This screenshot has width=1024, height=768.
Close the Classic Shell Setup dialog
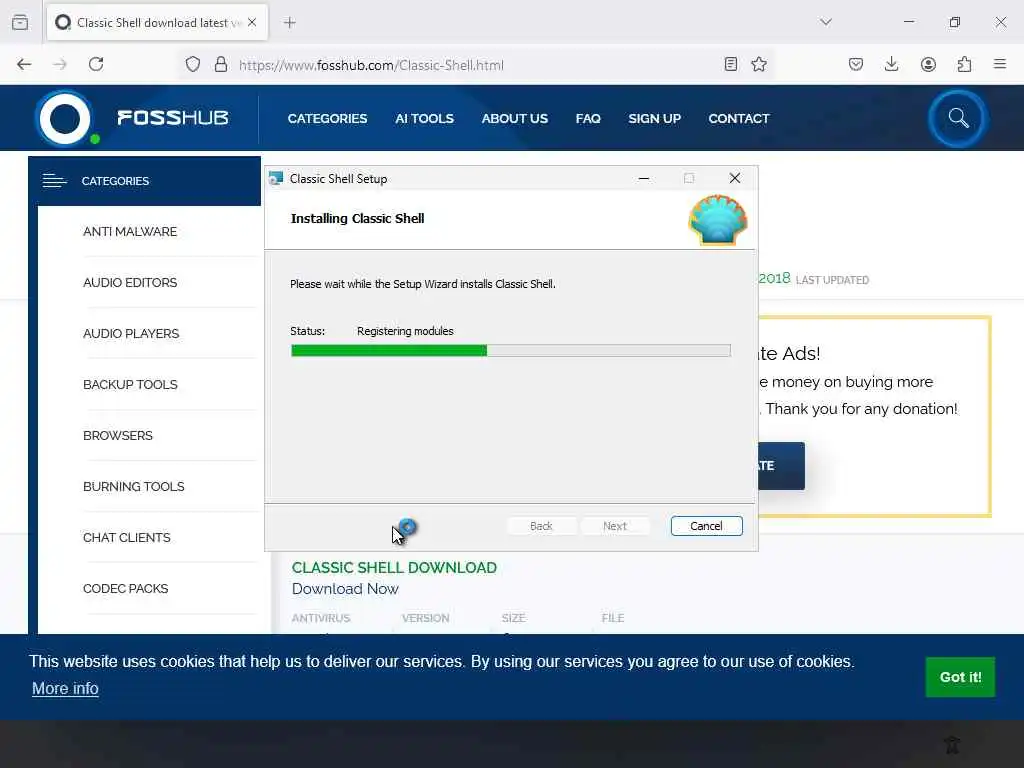735,178
